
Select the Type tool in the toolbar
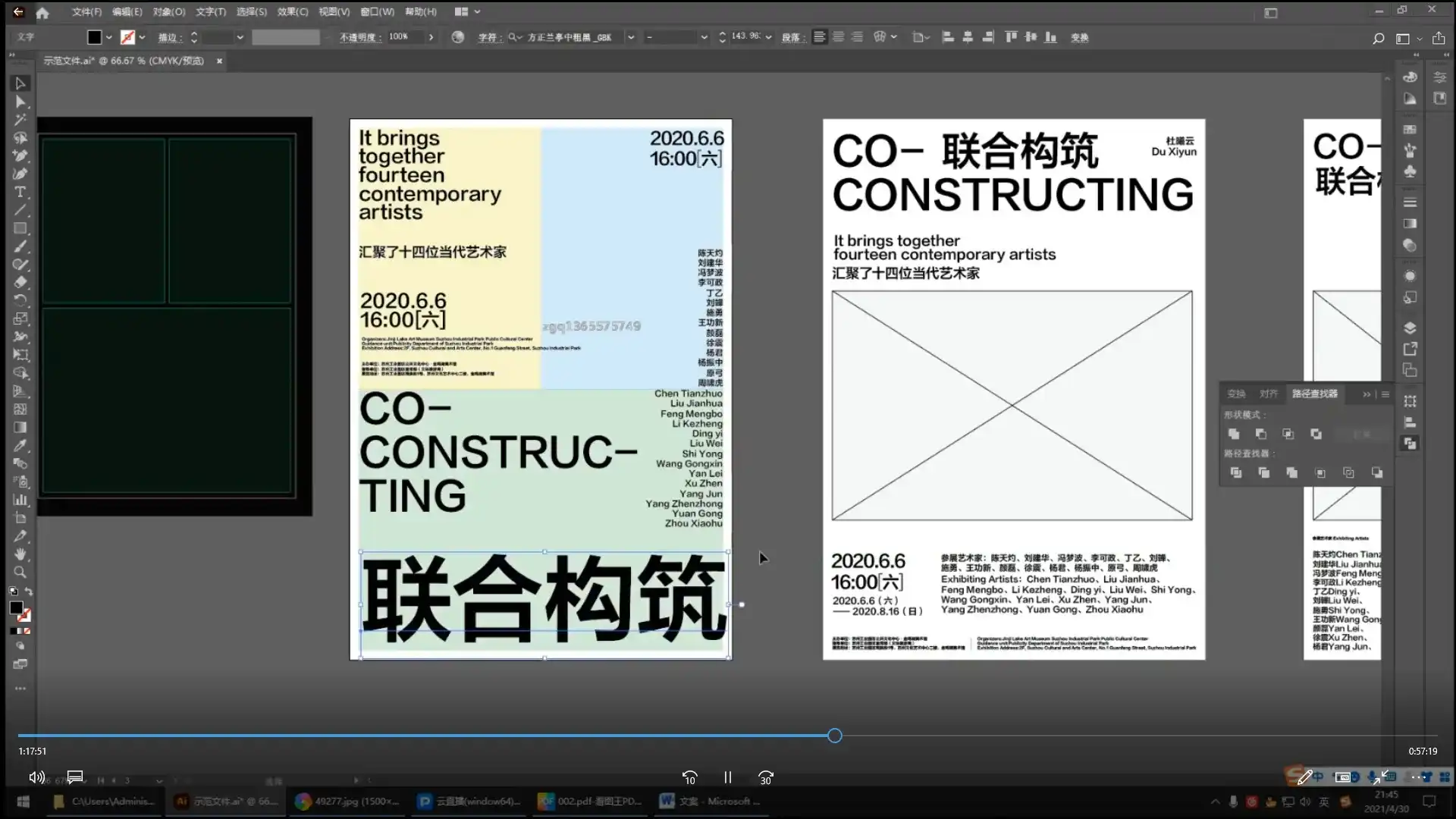(x=20, y=190)
